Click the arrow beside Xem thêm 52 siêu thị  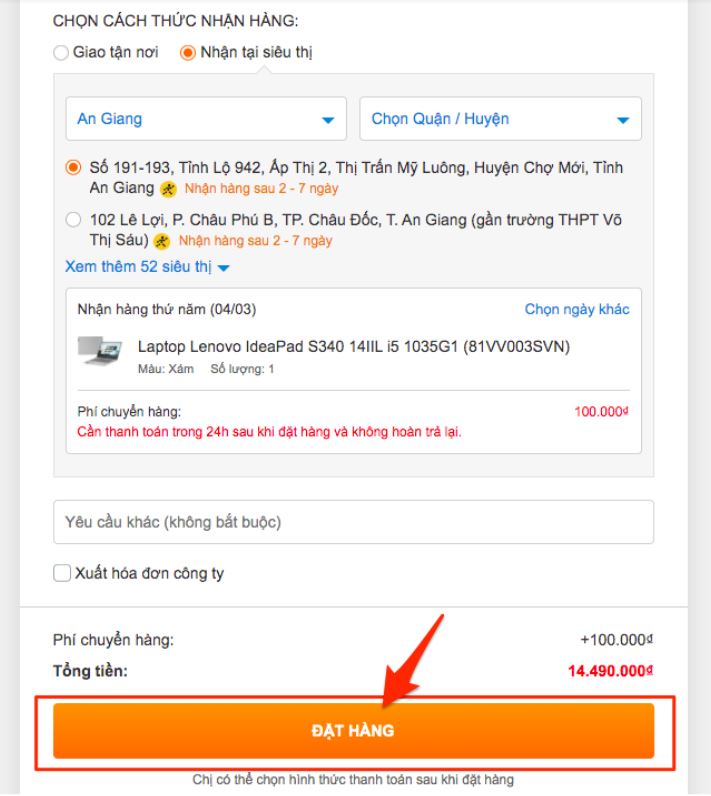(223, 268)
